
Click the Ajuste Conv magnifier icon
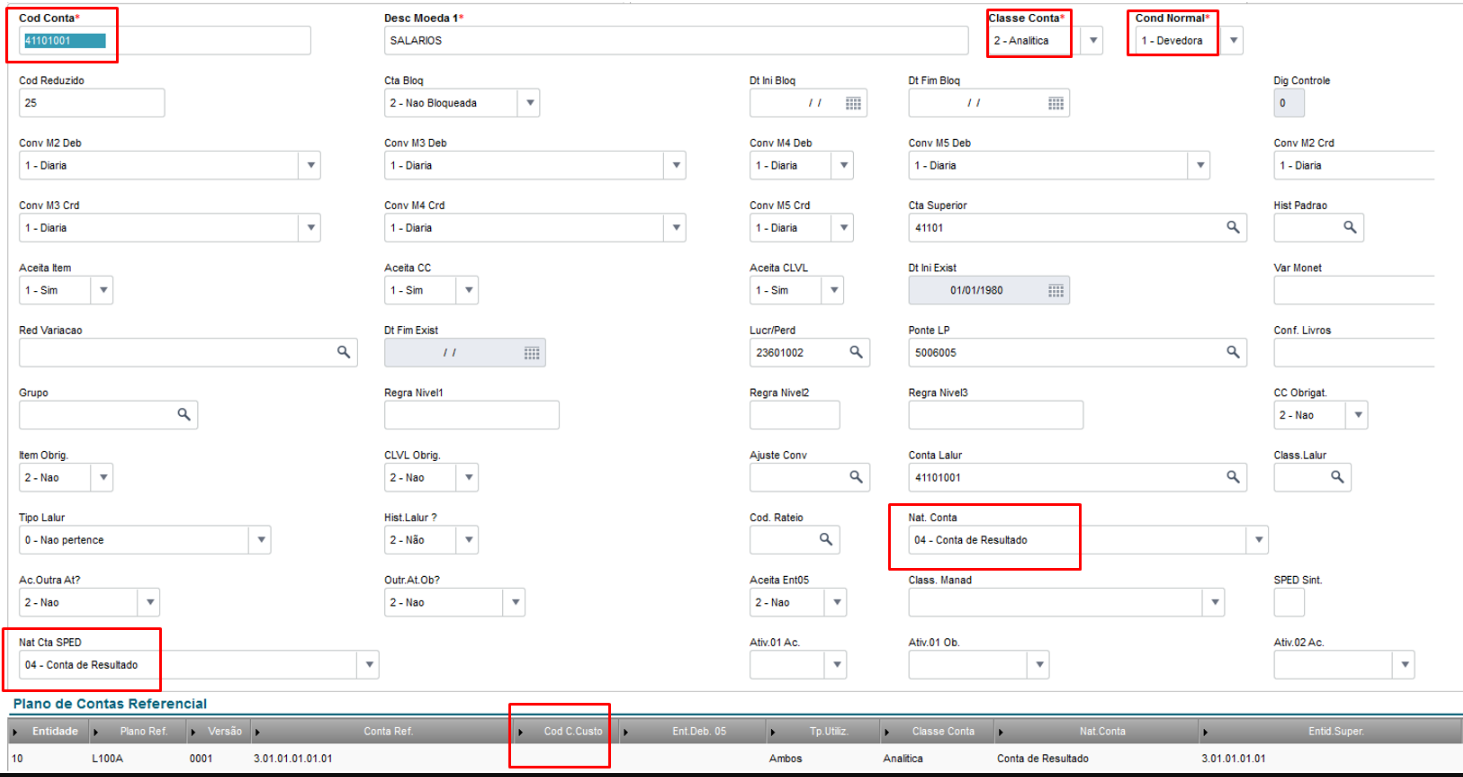pyautogui.click(x=856, y=477)
